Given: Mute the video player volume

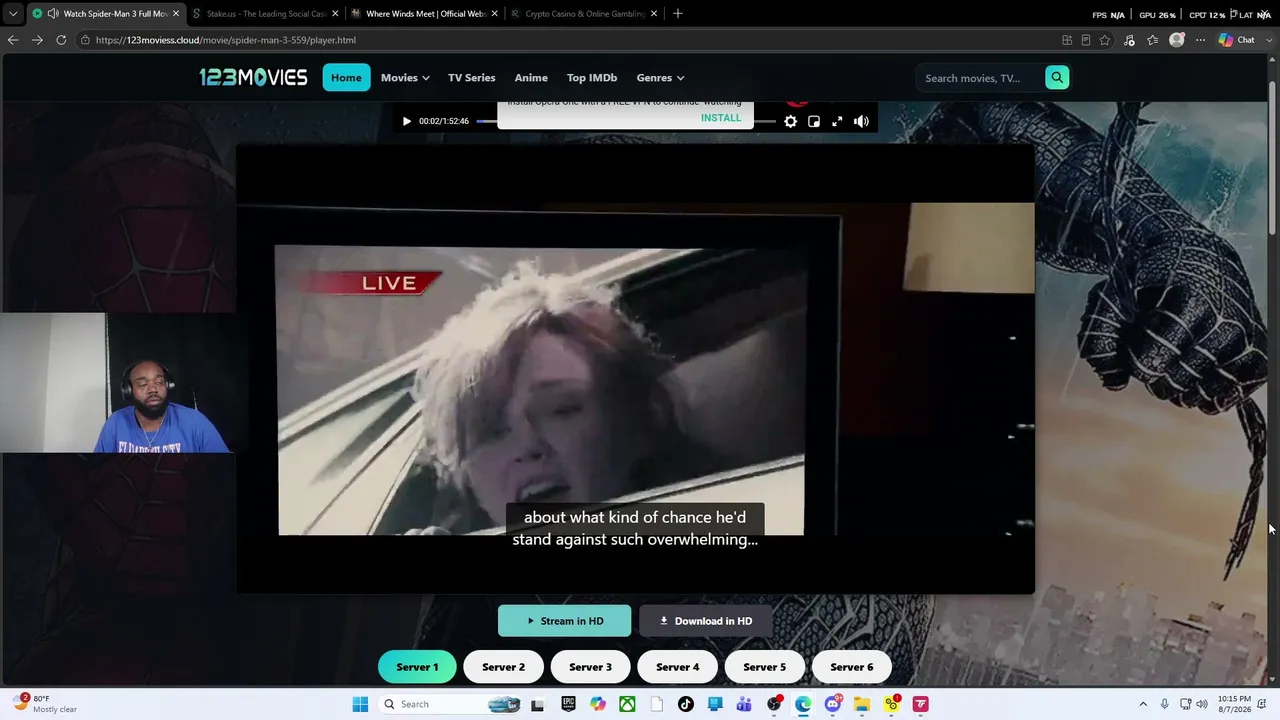Looking at the screenshot, I should pos(861,121).
